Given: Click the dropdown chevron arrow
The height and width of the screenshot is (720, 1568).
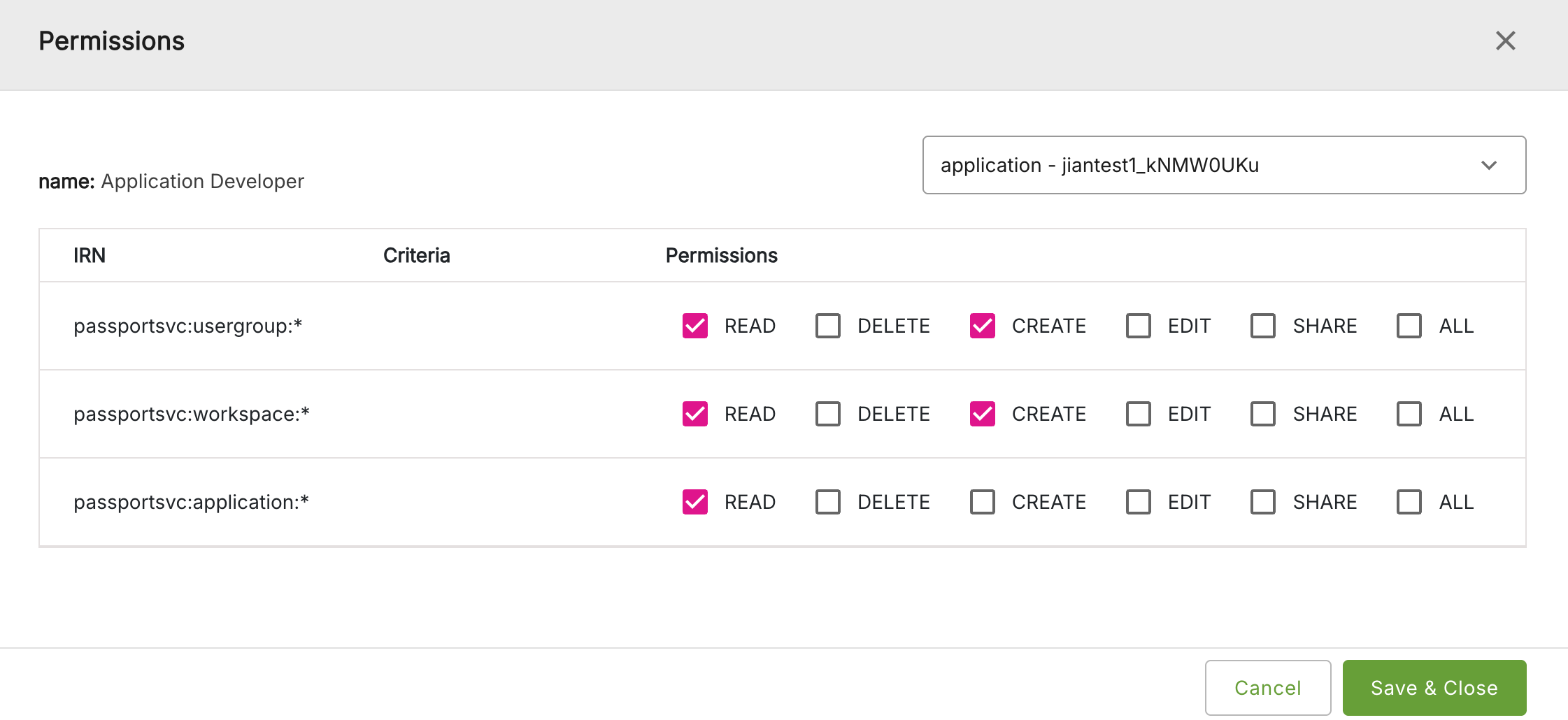Looking at the screenshot, I should click(x=1488, y=166).
